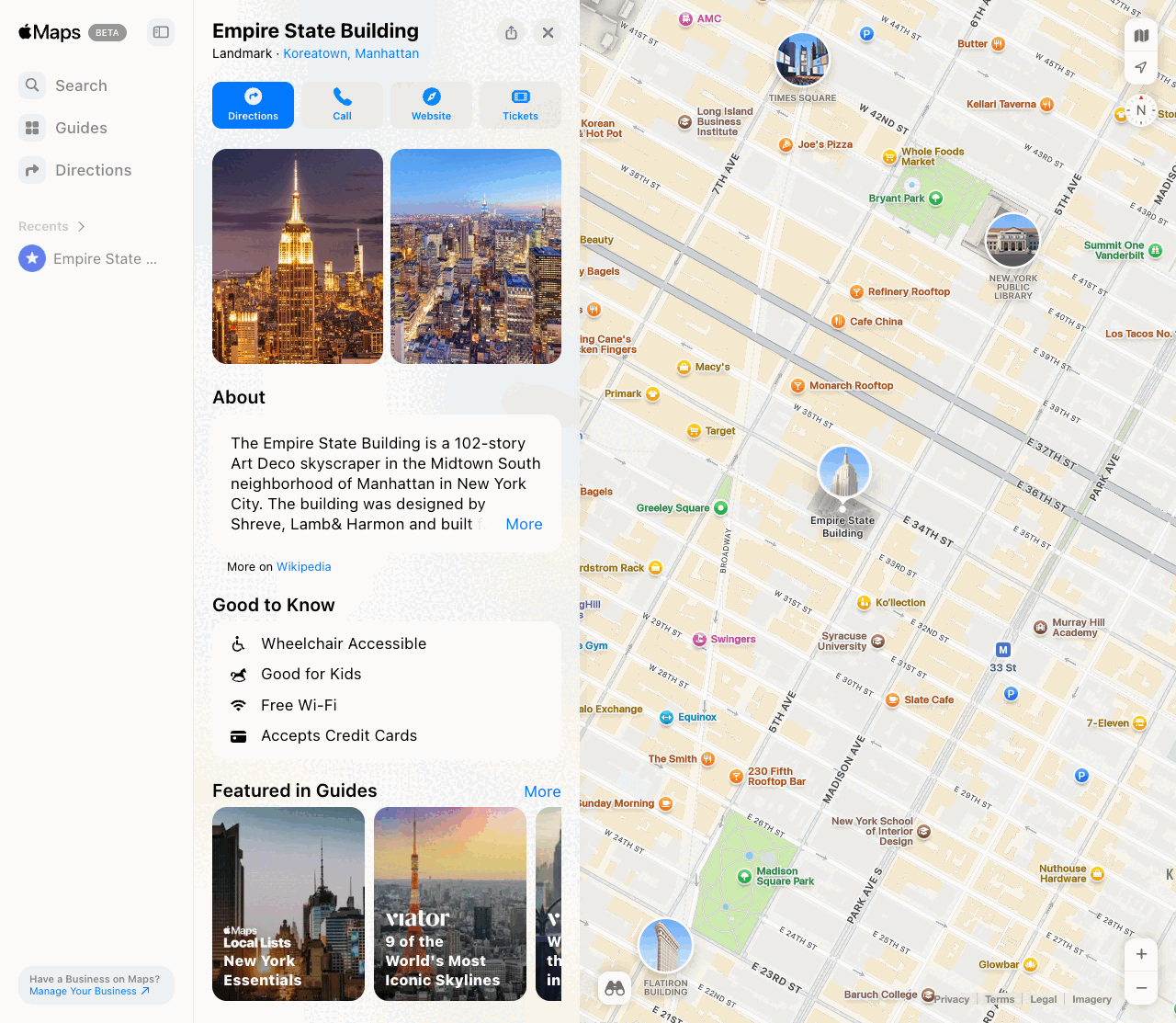Viewport: 1176px width, 1023px height.
Task: Select Flatiron Building map marker
Action: point(665,945)
